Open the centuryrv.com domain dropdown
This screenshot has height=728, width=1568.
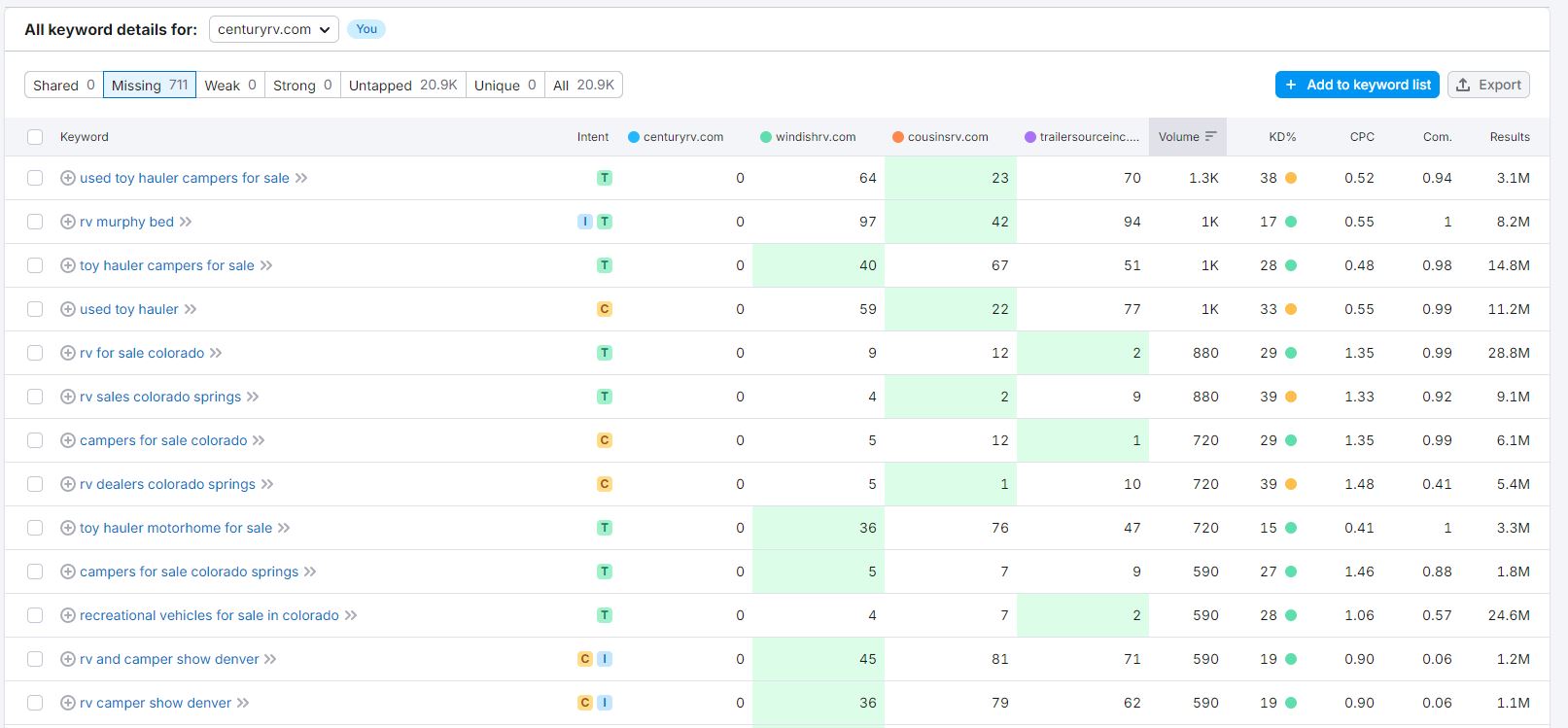tap(274, 29)
